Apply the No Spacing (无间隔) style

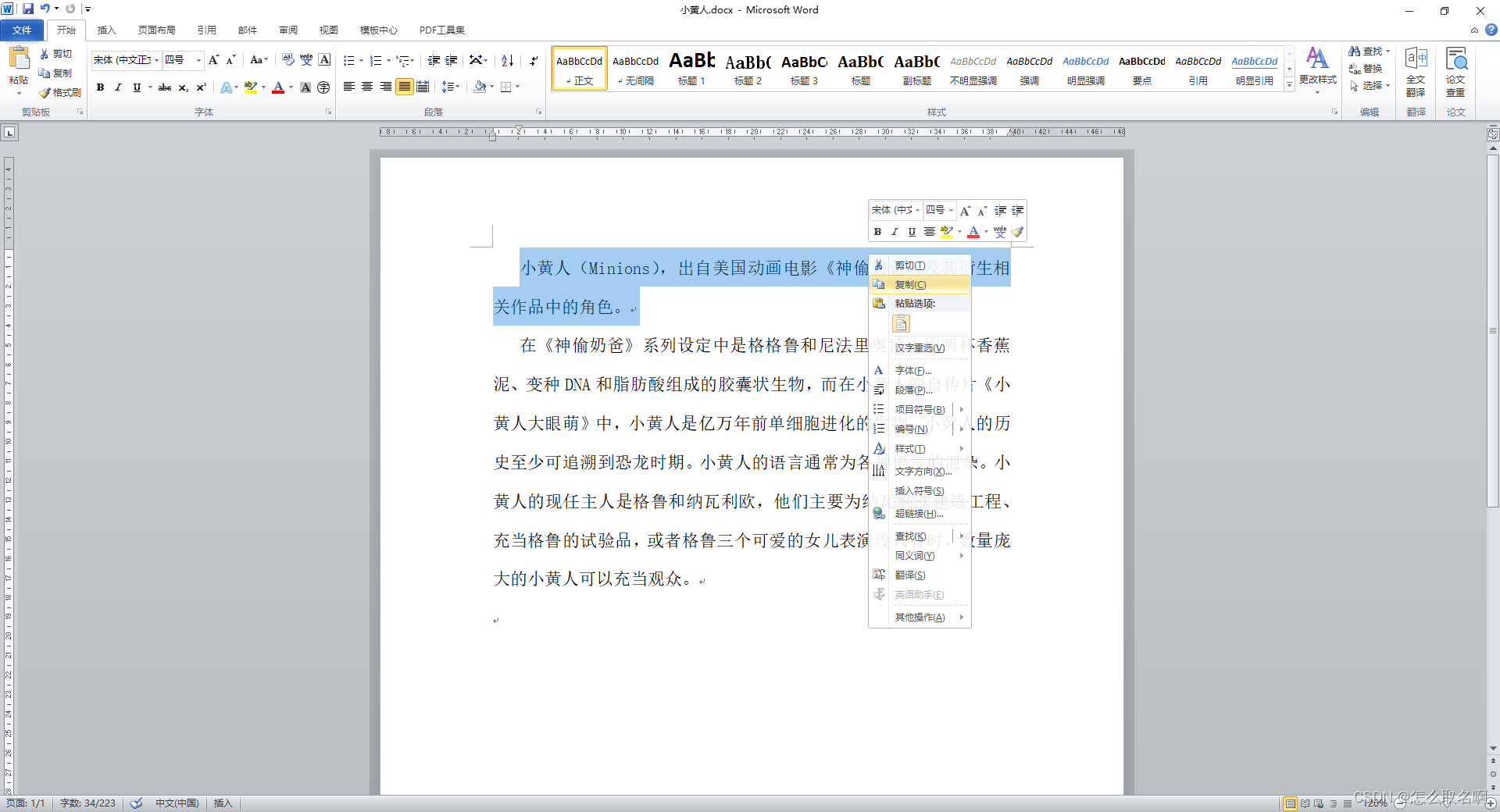(x=636, y=69)
